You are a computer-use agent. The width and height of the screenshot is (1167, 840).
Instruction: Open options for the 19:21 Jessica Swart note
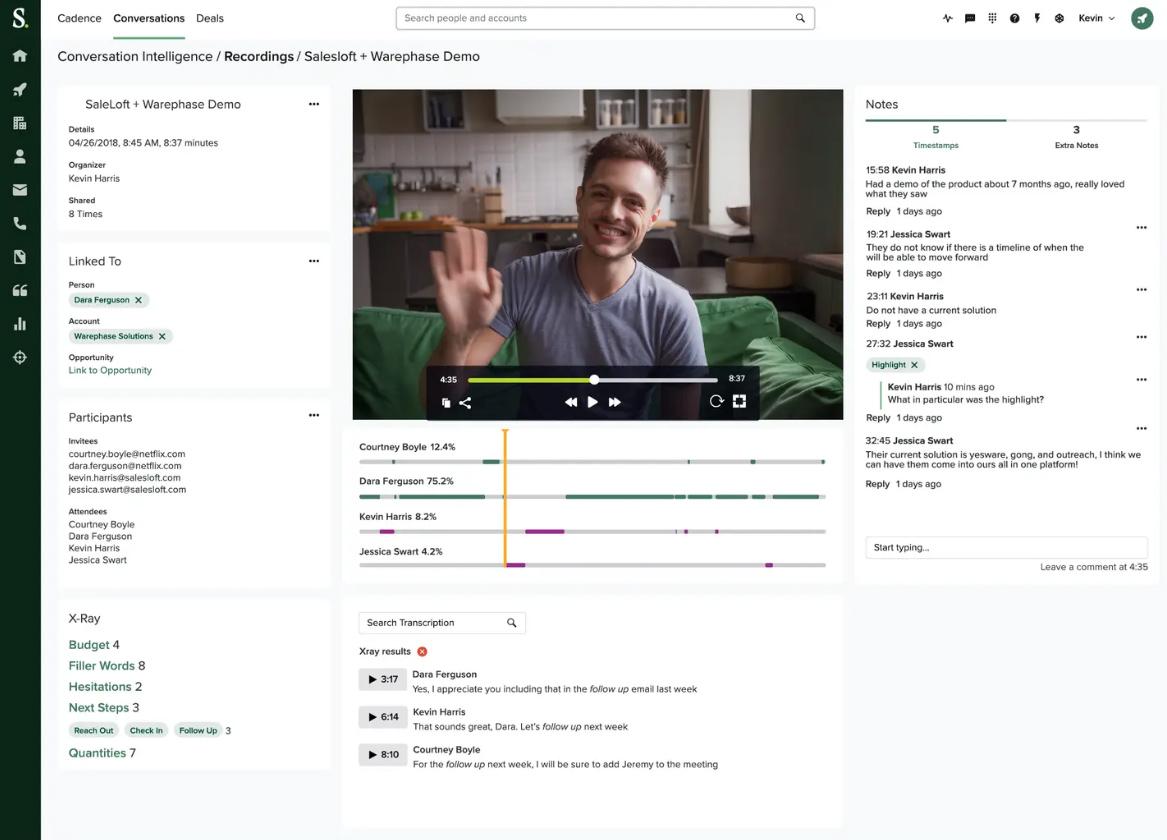pyautogui.click(x=1142, y=227)
